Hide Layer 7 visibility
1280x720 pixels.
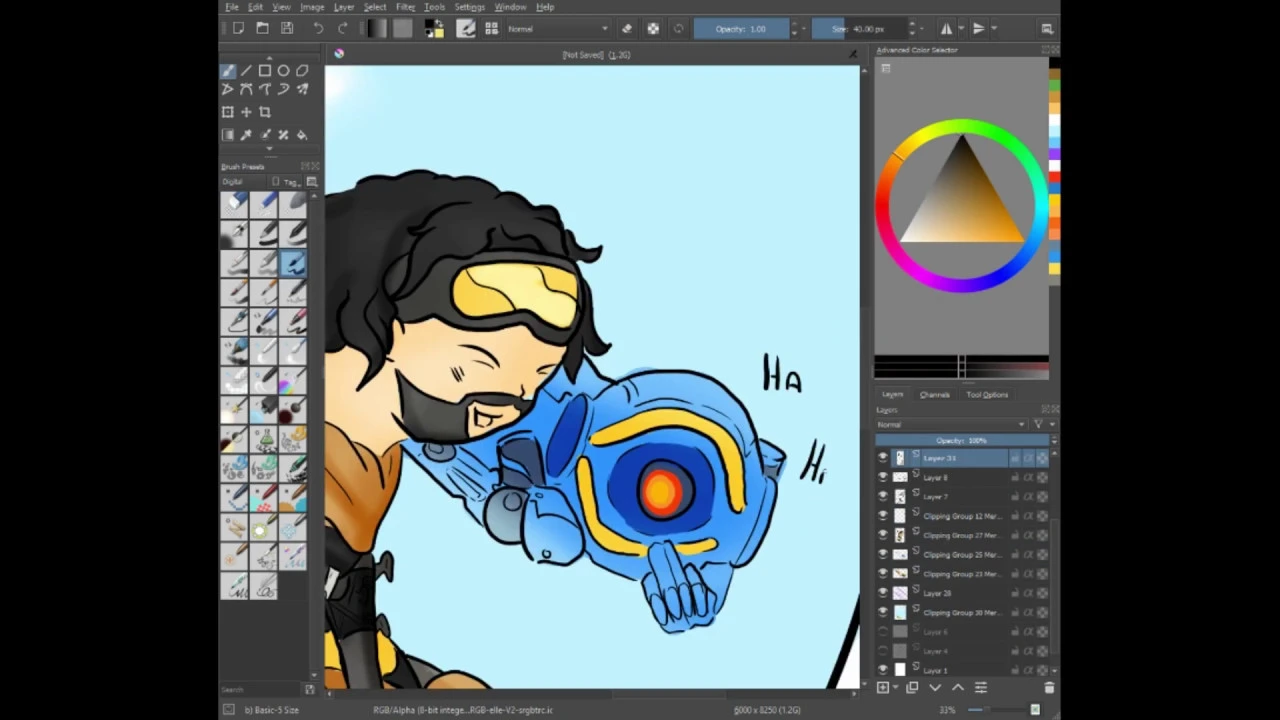coord(882,496)
